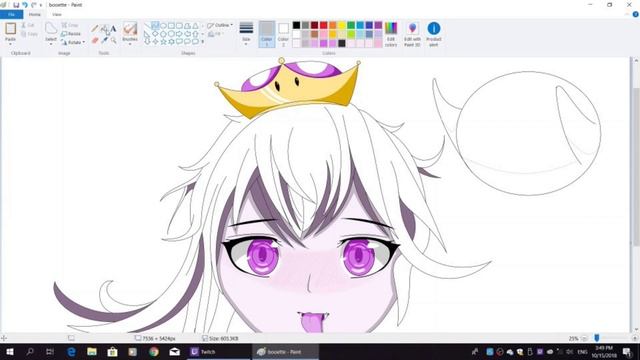Select the Color 1 foreground box

[267, 34]
